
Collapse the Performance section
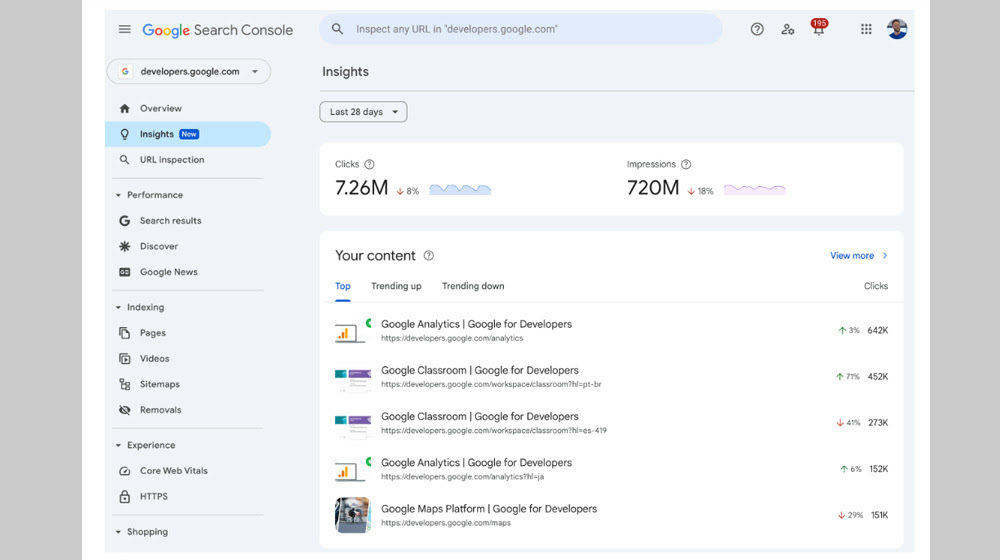[118, 195]
